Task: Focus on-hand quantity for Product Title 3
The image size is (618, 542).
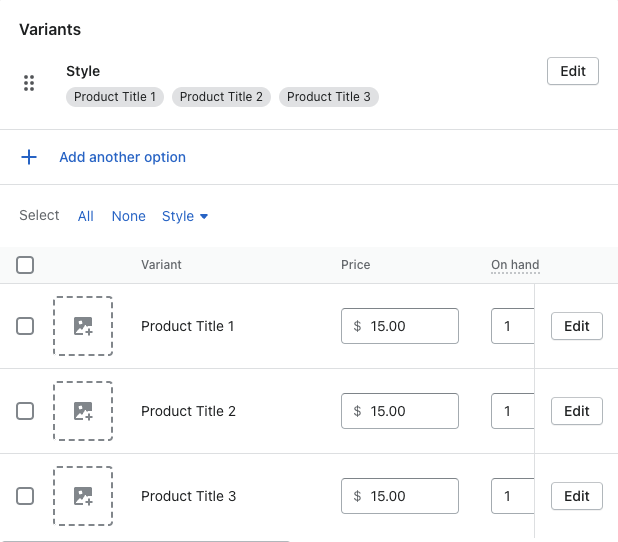Action: click(512, 496)
